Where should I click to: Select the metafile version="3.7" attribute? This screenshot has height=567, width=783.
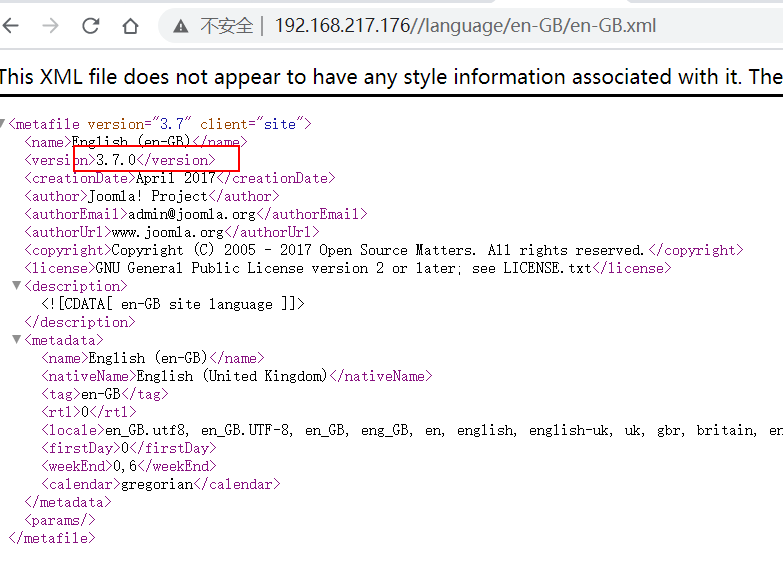point(139,123)
